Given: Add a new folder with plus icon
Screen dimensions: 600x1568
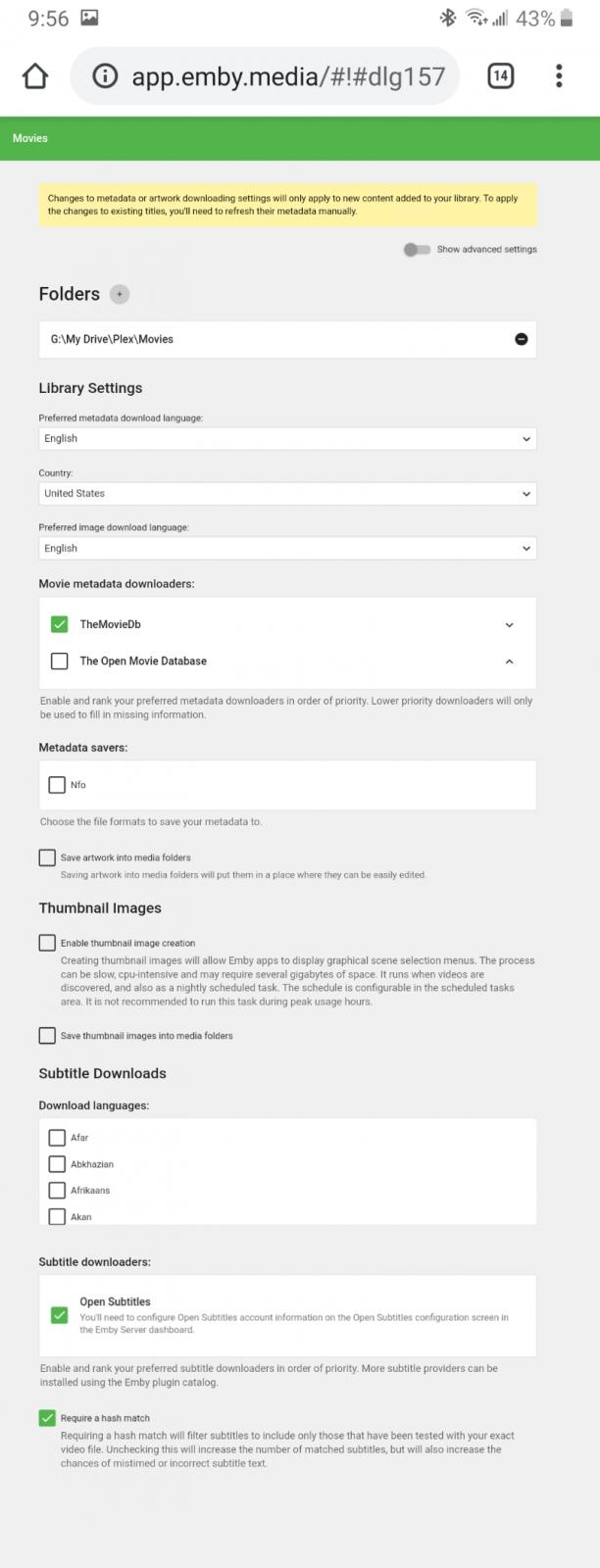Looking at the screenshot, I should click(x=120, y=294).
